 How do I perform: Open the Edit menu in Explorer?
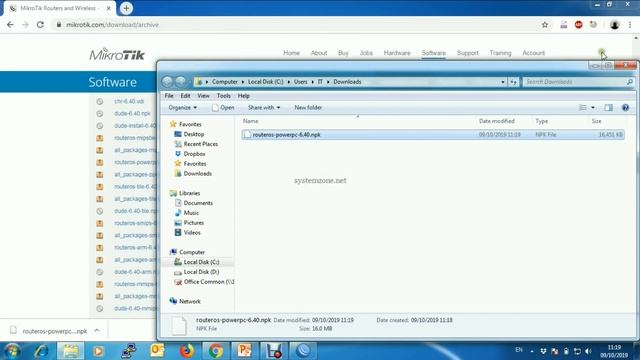click(185, 96)
